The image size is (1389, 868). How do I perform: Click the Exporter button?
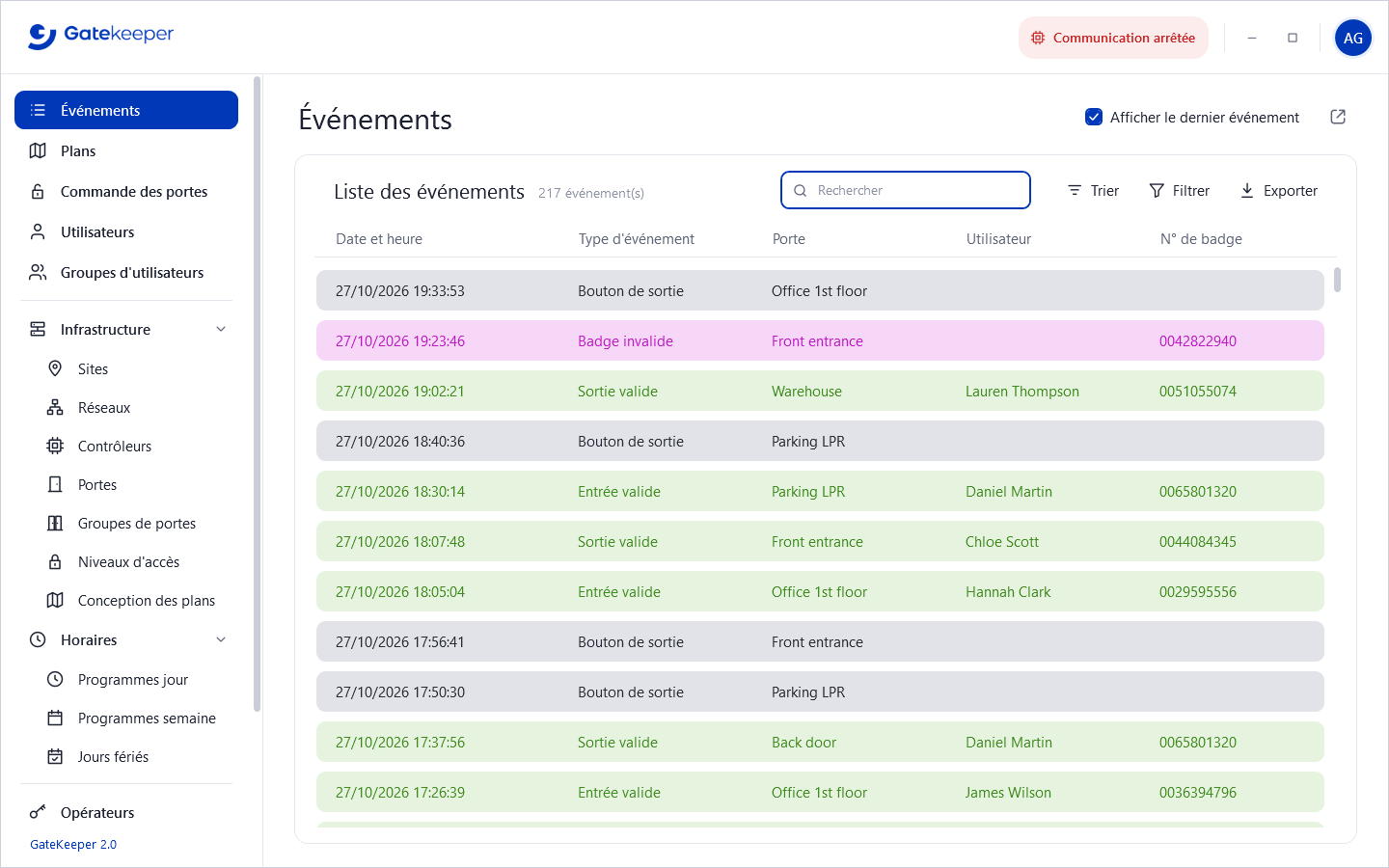1278,190
